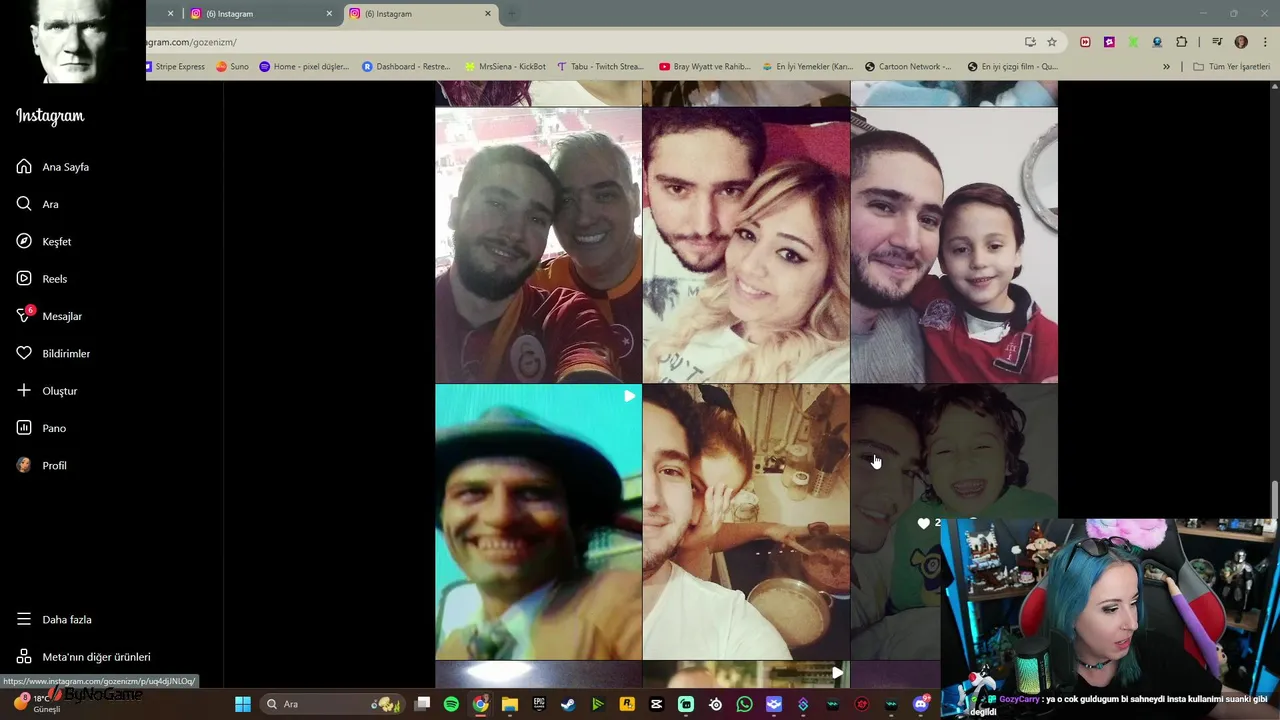Image resolution: width=1280 pixels, height=720 pixels.
Task: Click the taskbar Ara search box
Action: 332,704
